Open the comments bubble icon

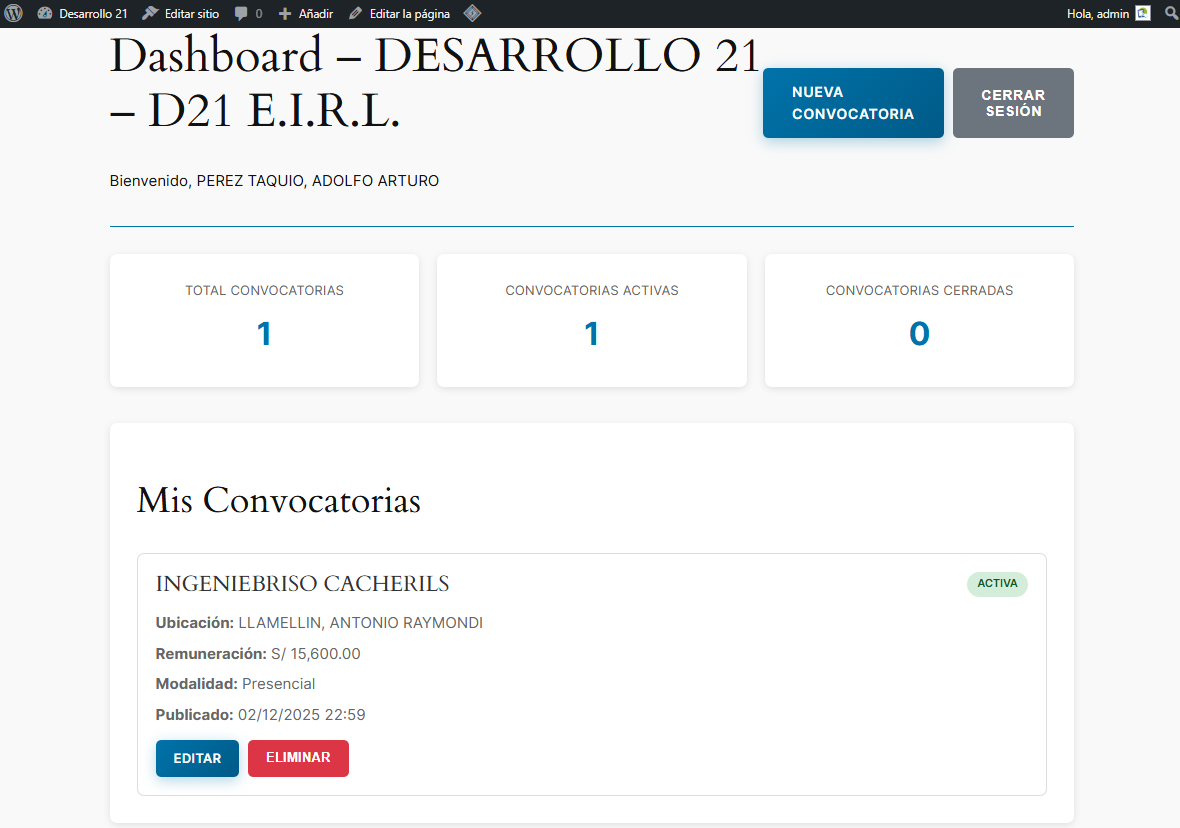coord(241,14)
